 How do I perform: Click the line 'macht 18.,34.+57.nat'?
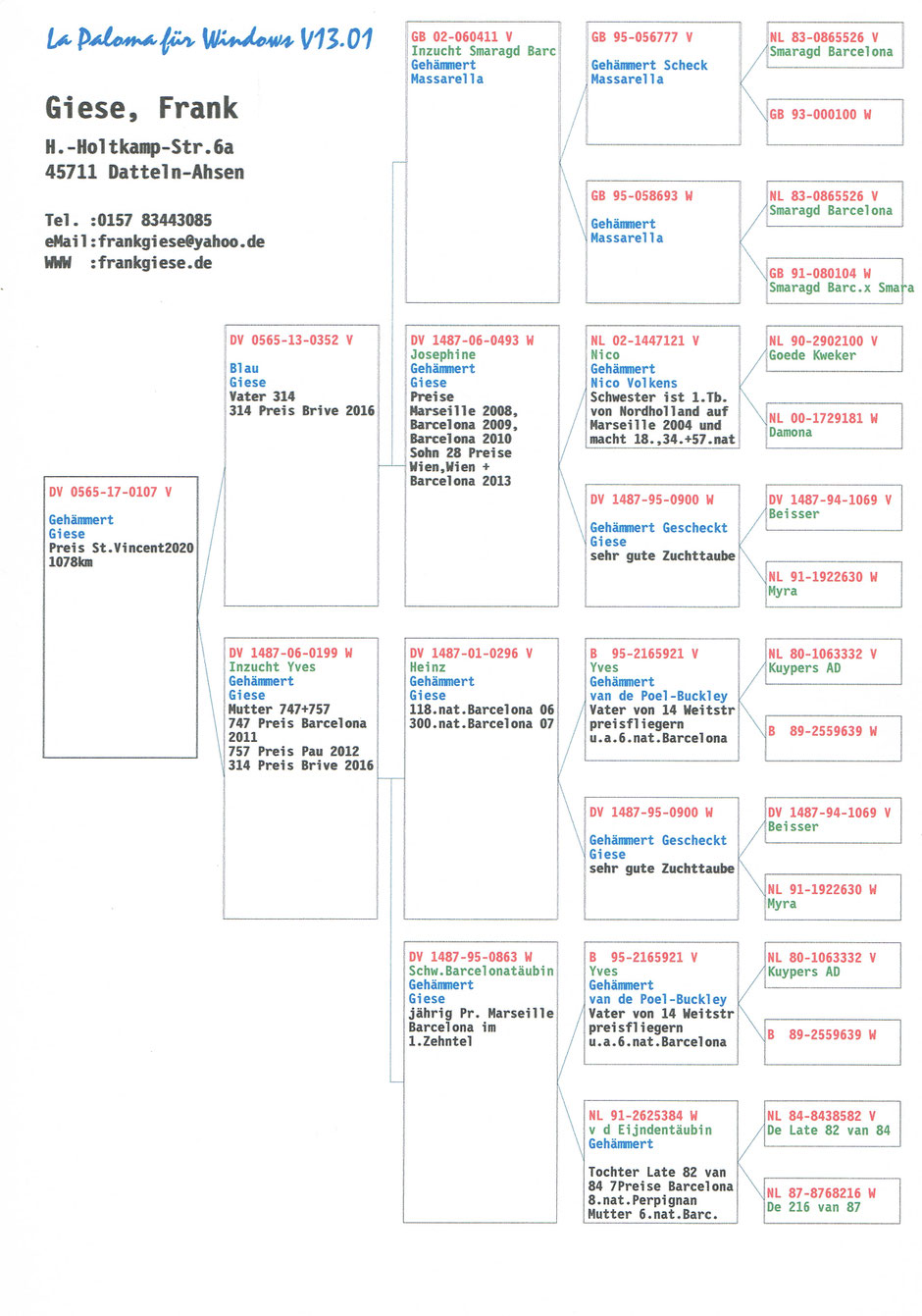click(663, 440)
